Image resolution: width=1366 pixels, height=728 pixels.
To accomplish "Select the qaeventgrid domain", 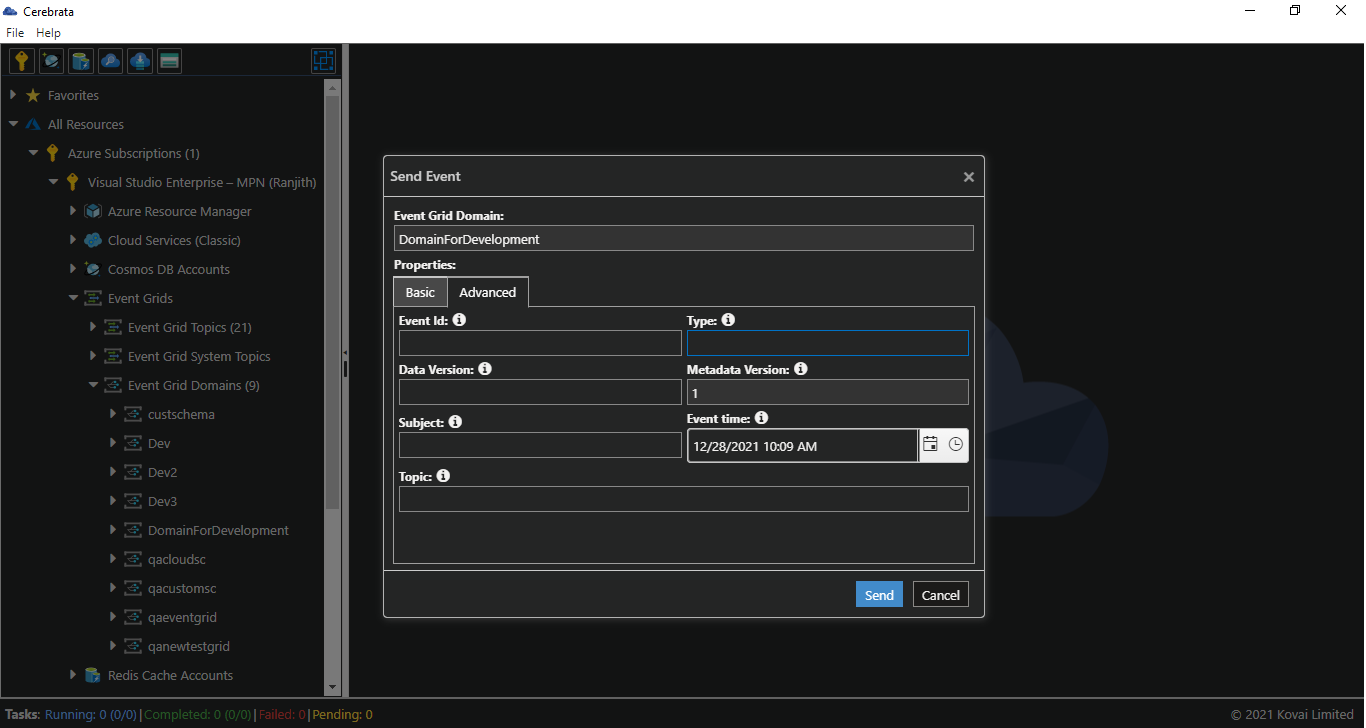I will 182,617.
